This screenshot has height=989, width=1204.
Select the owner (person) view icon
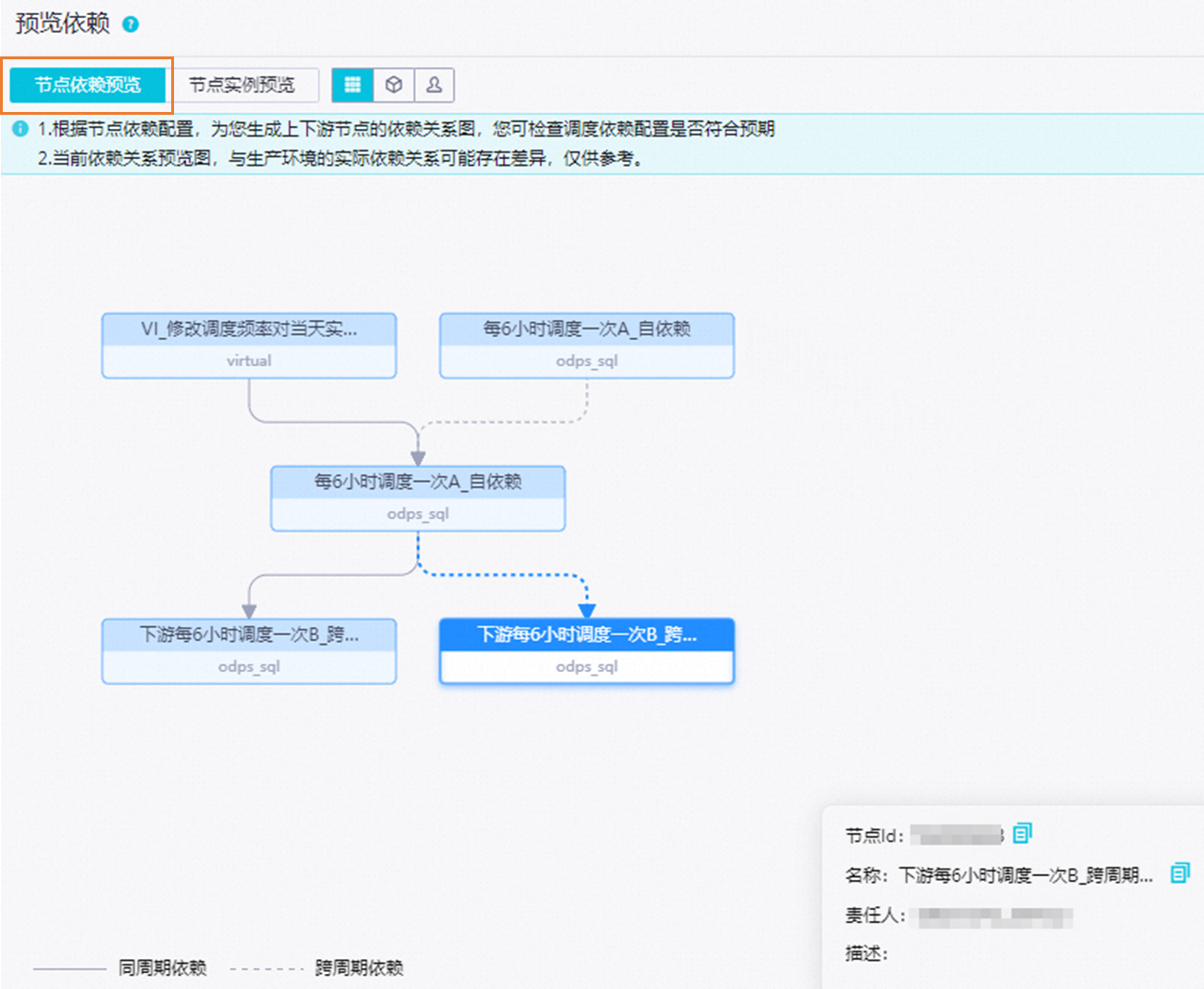click(x=435, y=85)
